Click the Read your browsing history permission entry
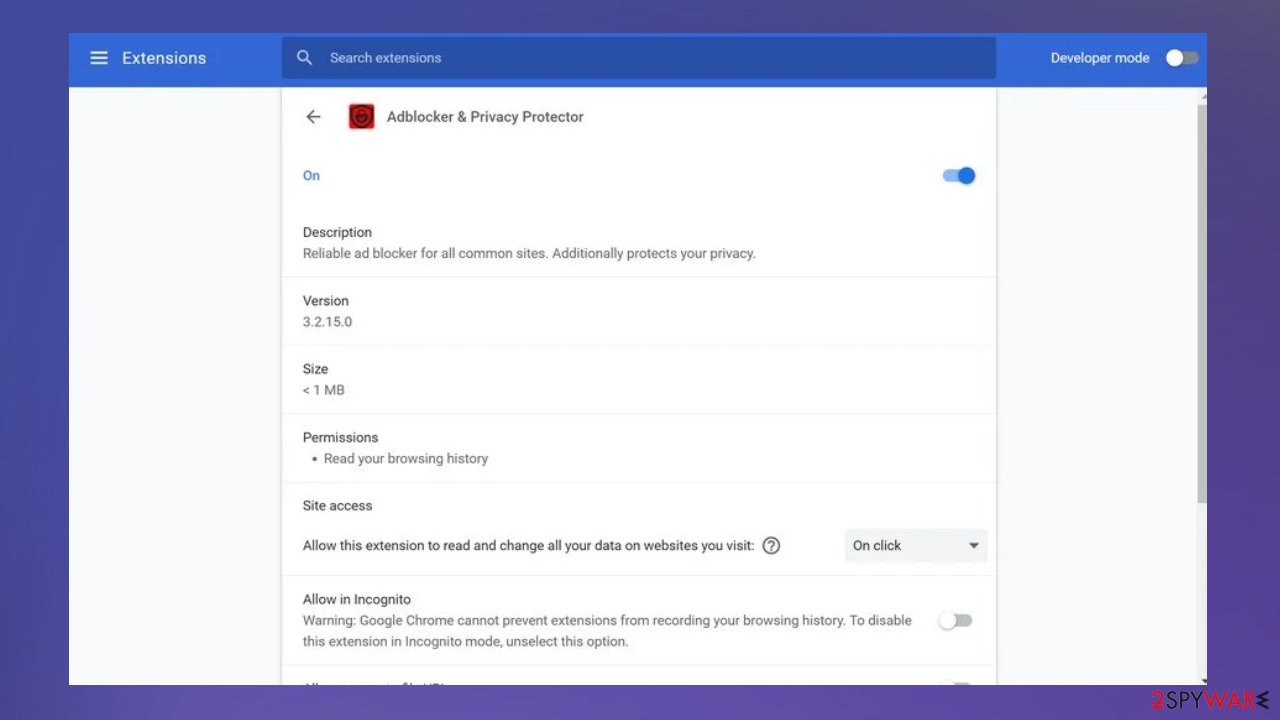1280x720 pixels. [x=405, y=458]
